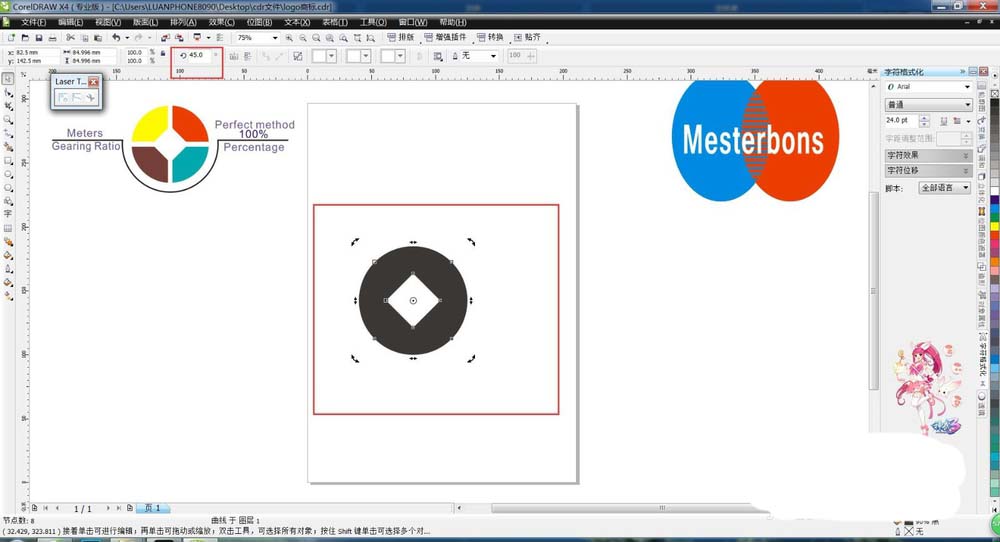This screenshot has height=542, width=1000.
Task: Click the Undo arrow icon
Action: click(116, 38)
